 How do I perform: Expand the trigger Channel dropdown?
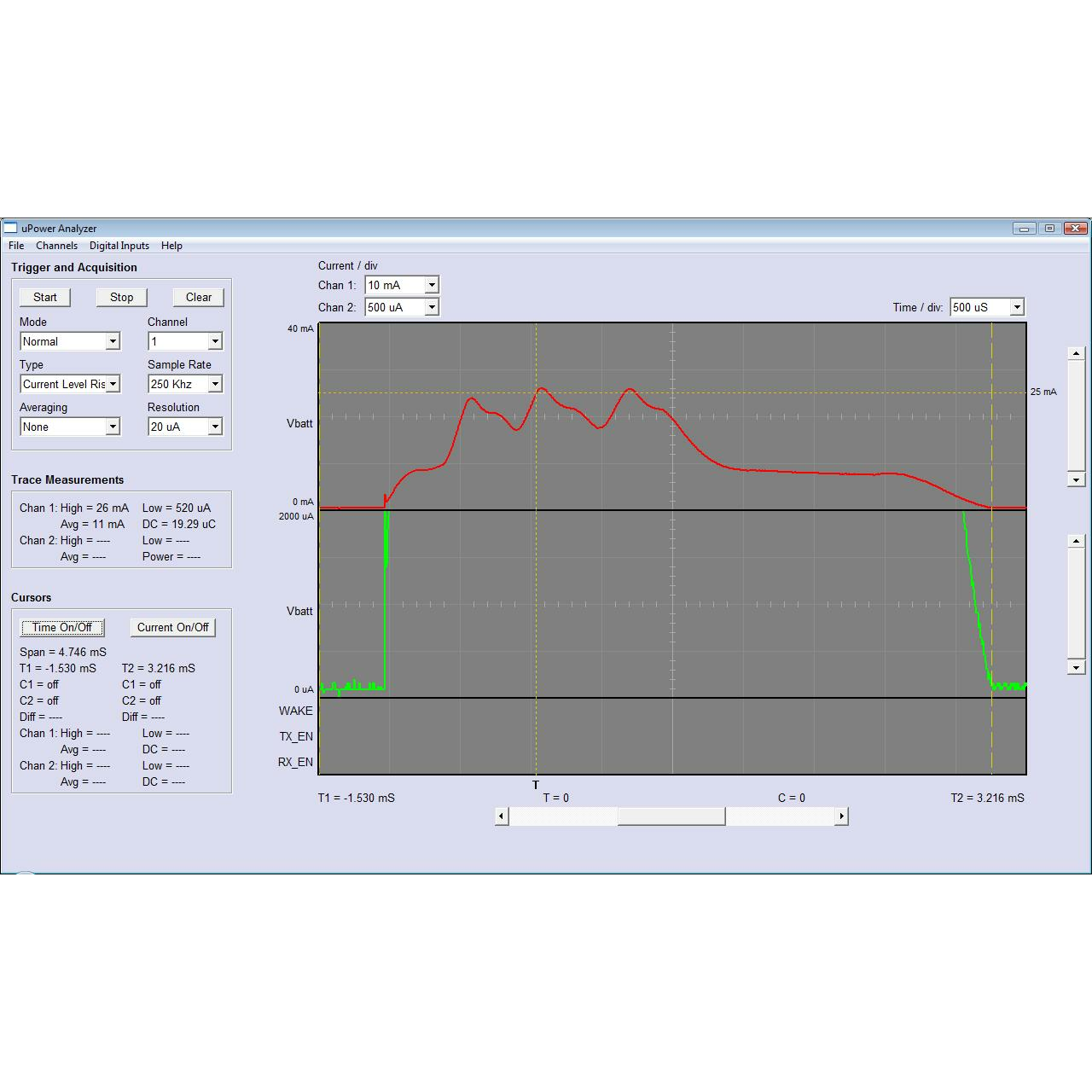(x=215, y=341)
